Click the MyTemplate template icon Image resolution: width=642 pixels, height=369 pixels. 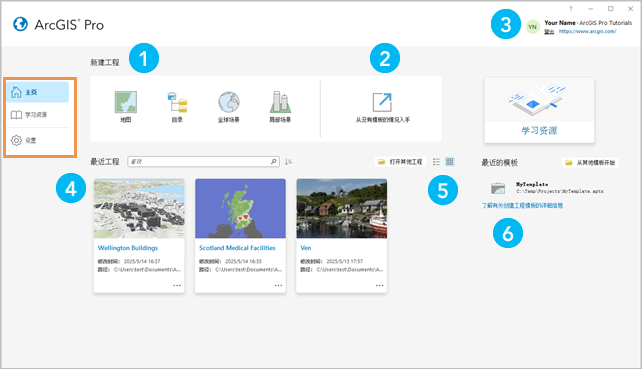point(498,188)
